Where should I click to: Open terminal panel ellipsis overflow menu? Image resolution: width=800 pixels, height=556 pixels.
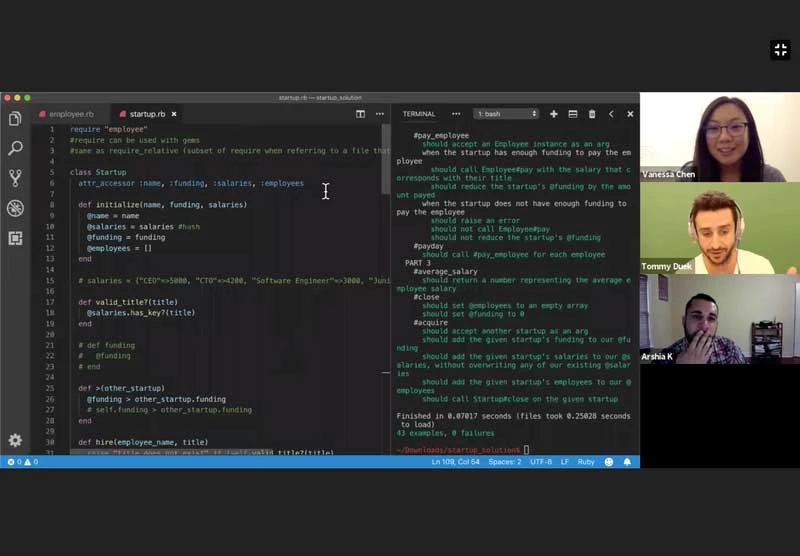(x=456, y=114)
